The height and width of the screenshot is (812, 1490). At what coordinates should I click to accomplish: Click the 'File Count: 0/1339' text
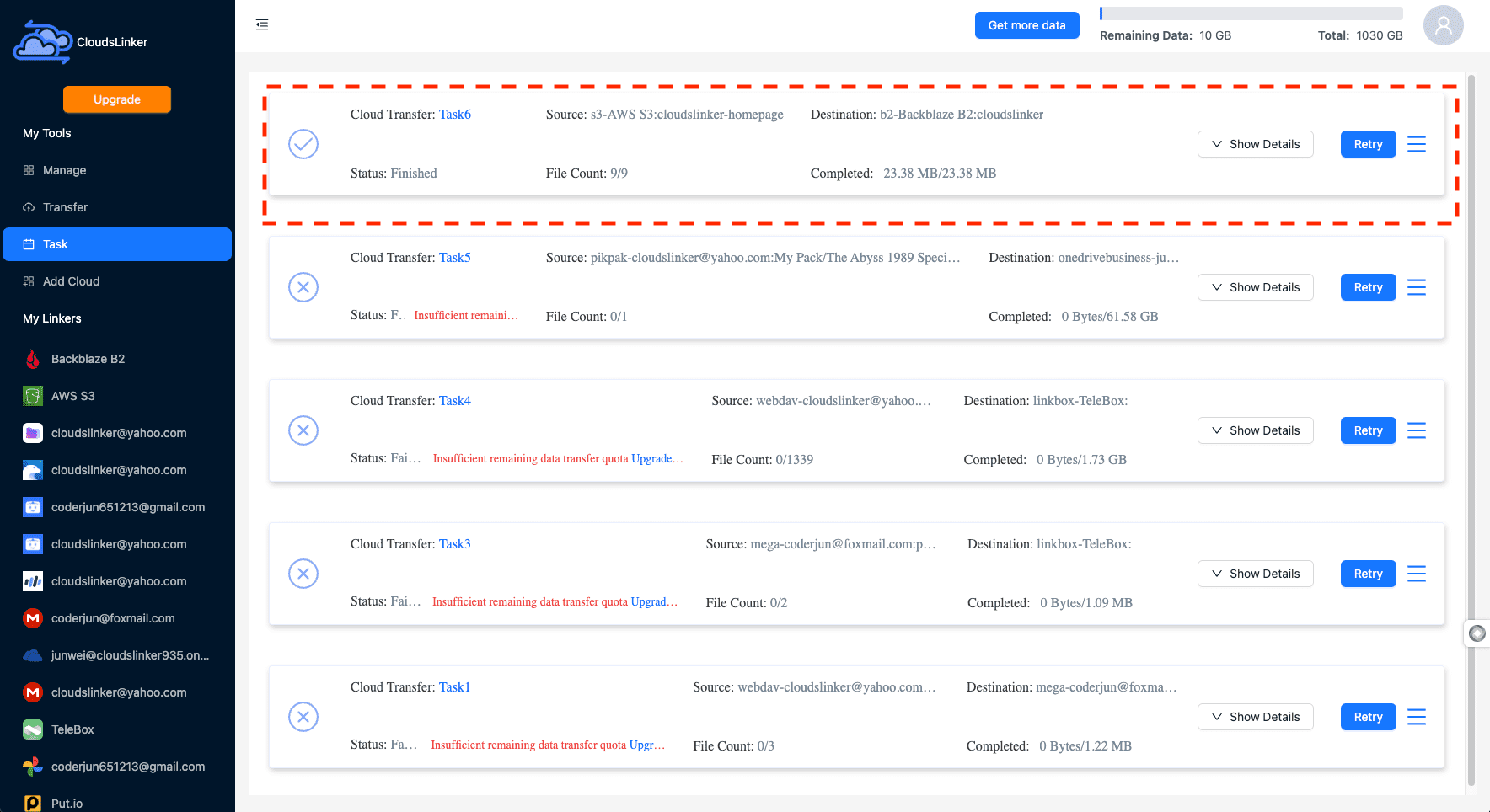tap(763, 460)
